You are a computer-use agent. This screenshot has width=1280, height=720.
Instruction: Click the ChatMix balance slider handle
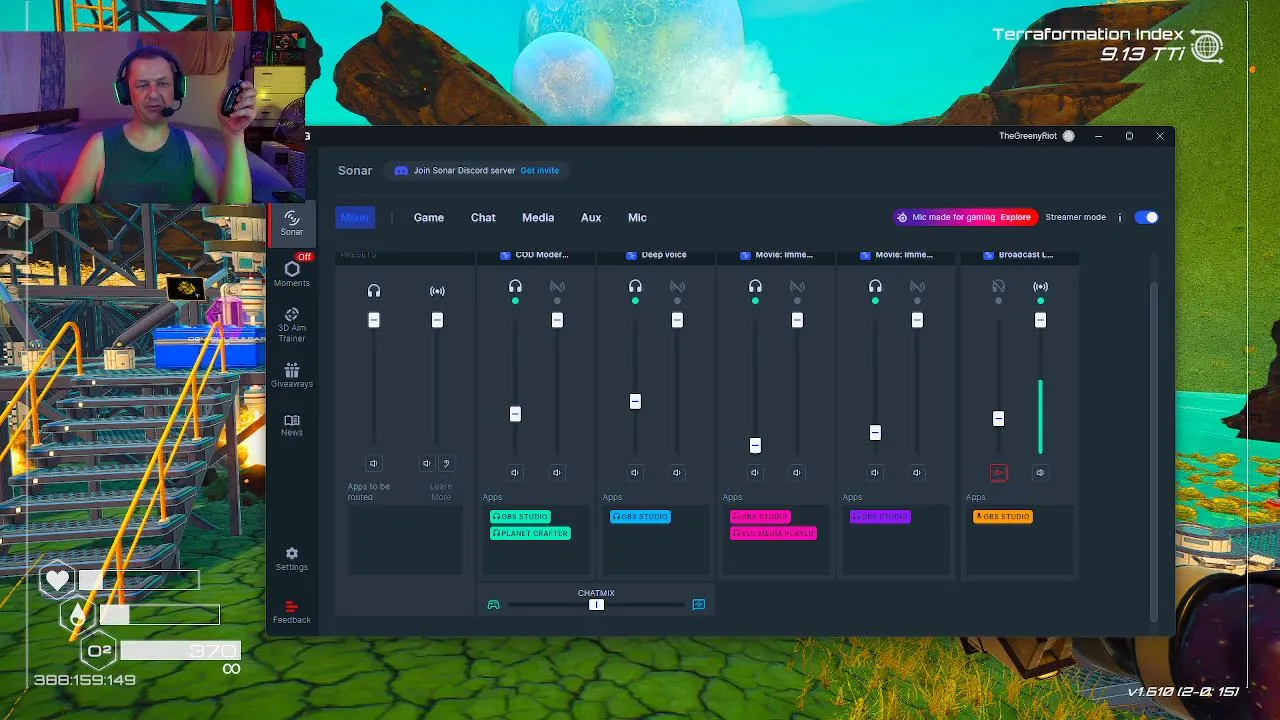[x=596, y=605]
